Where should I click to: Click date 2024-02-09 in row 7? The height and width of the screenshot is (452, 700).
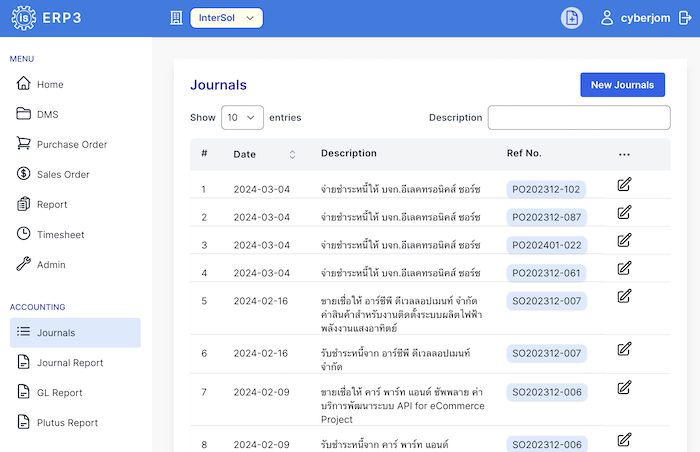[x=262, y=392]
